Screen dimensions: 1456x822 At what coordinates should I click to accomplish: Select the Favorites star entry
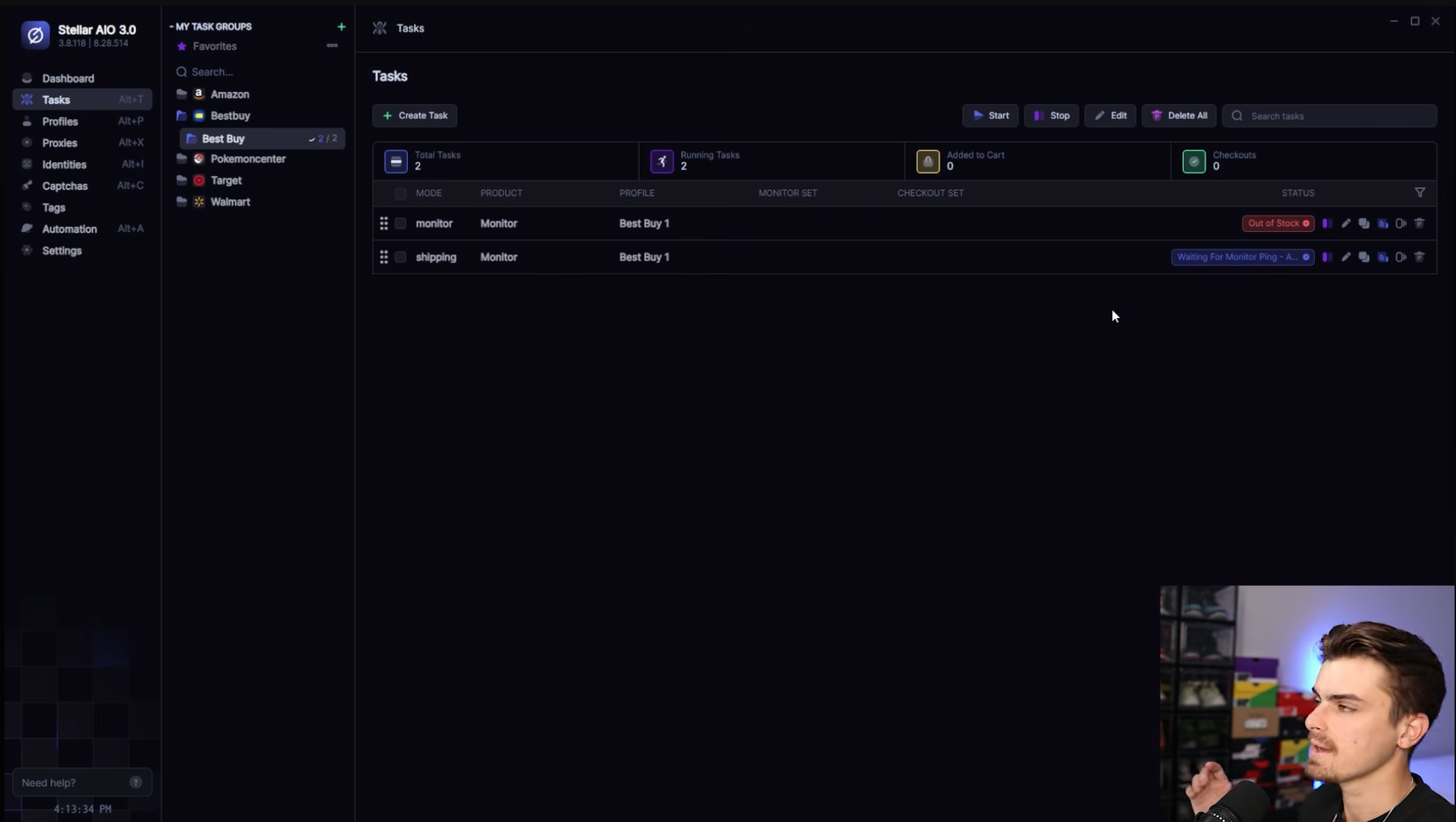point(207,46)
